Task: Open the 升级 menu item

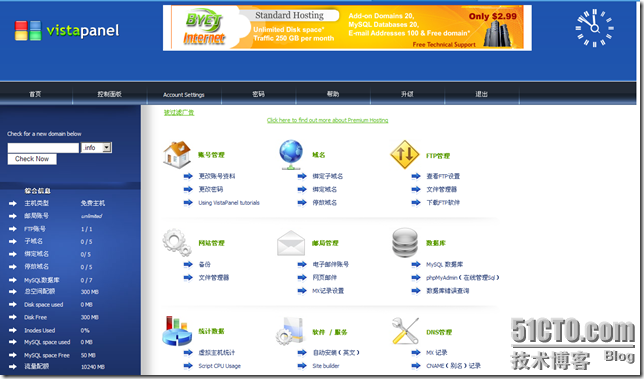Action: 407,94
